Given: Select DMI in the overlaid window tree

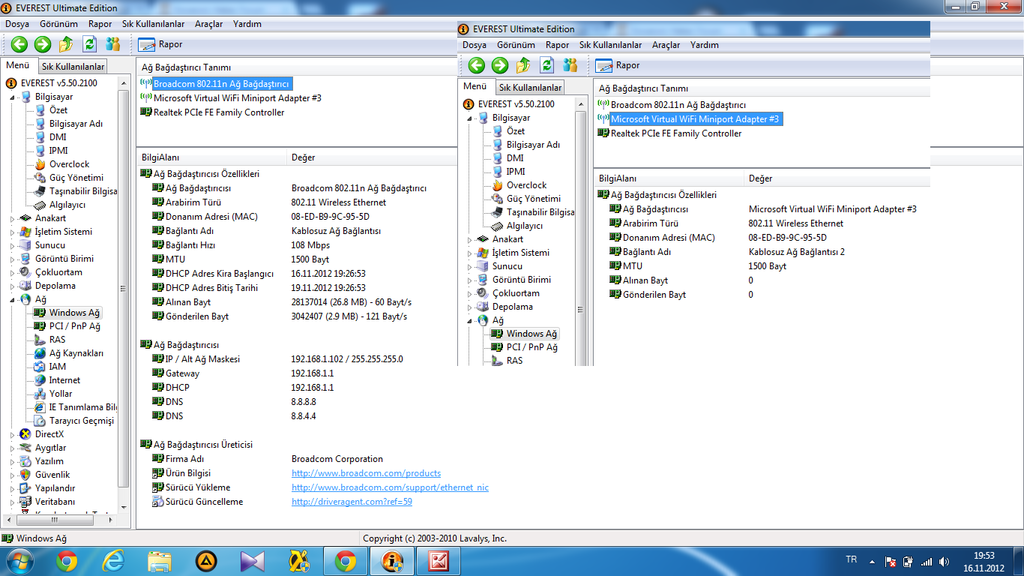Looking at the screenshot, I should coord(515,158).
